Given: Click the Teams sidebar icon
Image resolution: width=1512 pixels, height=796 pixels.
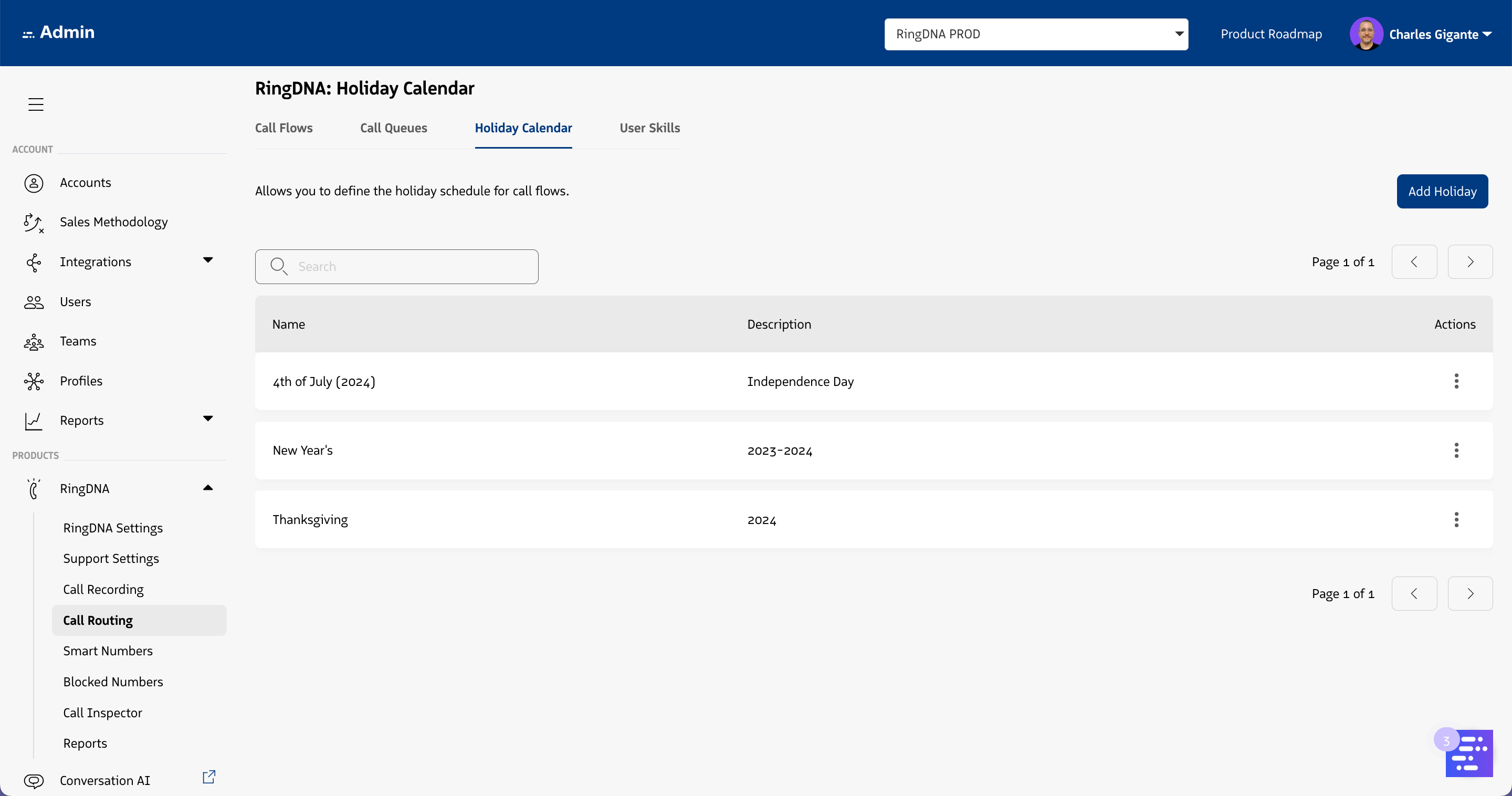Looking at the screenshot, I should [34, 342].
